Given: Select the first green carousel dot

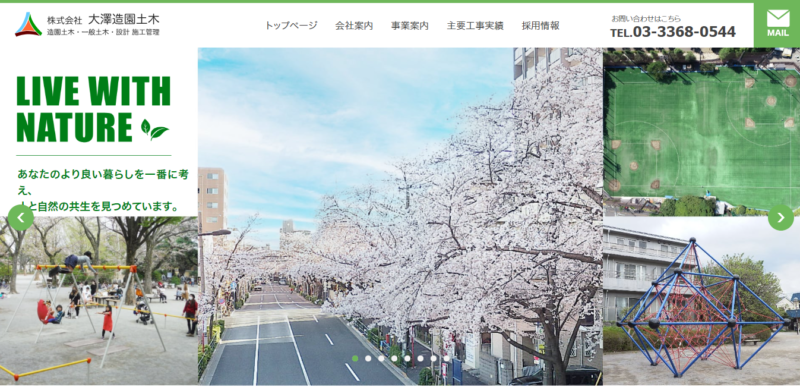Looking at the screenshot, I should click(355, 358).
